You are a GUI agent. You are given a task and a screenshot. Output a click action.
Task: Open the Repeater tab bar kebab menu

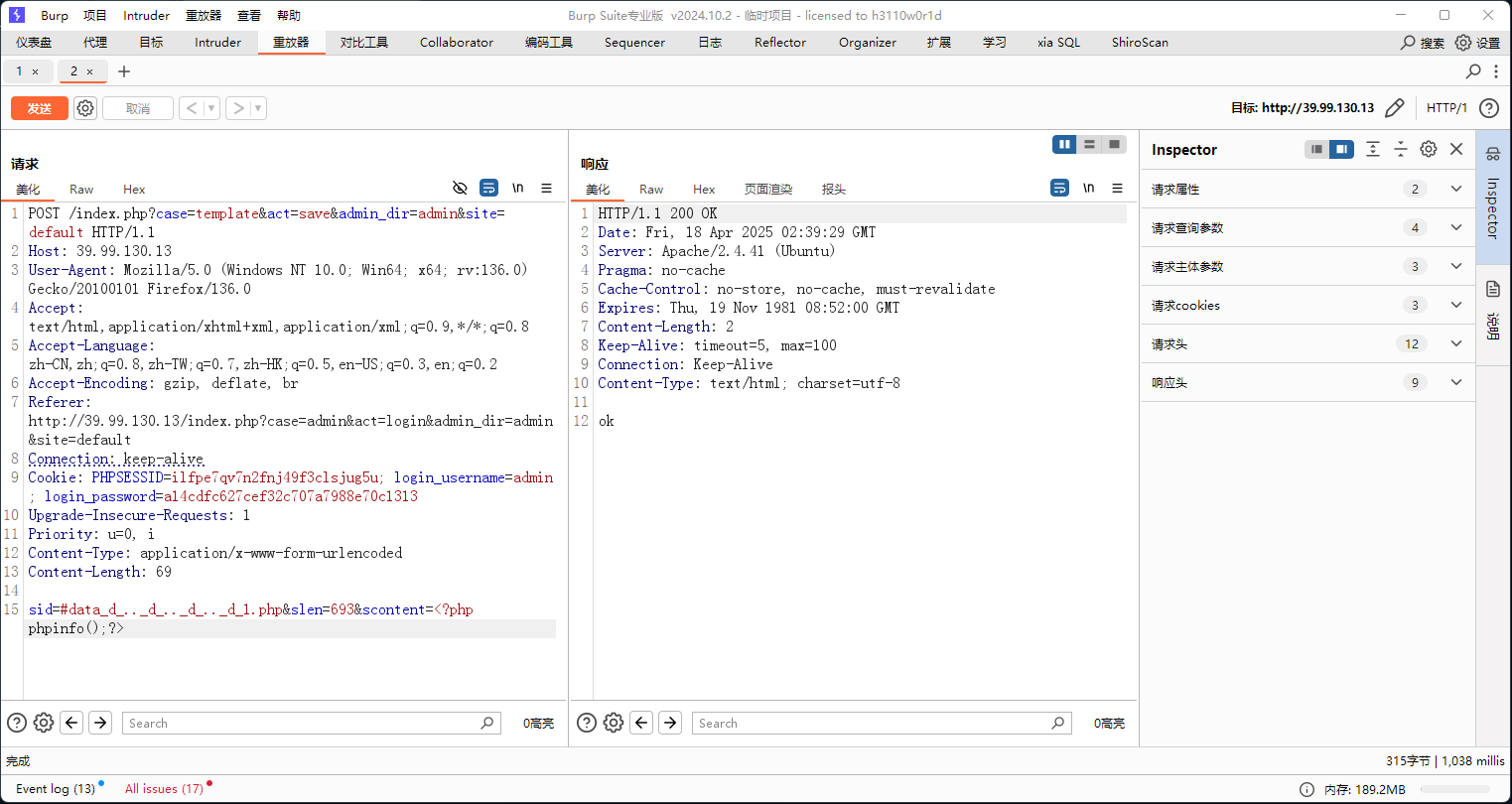click(x=1496, y=71)
